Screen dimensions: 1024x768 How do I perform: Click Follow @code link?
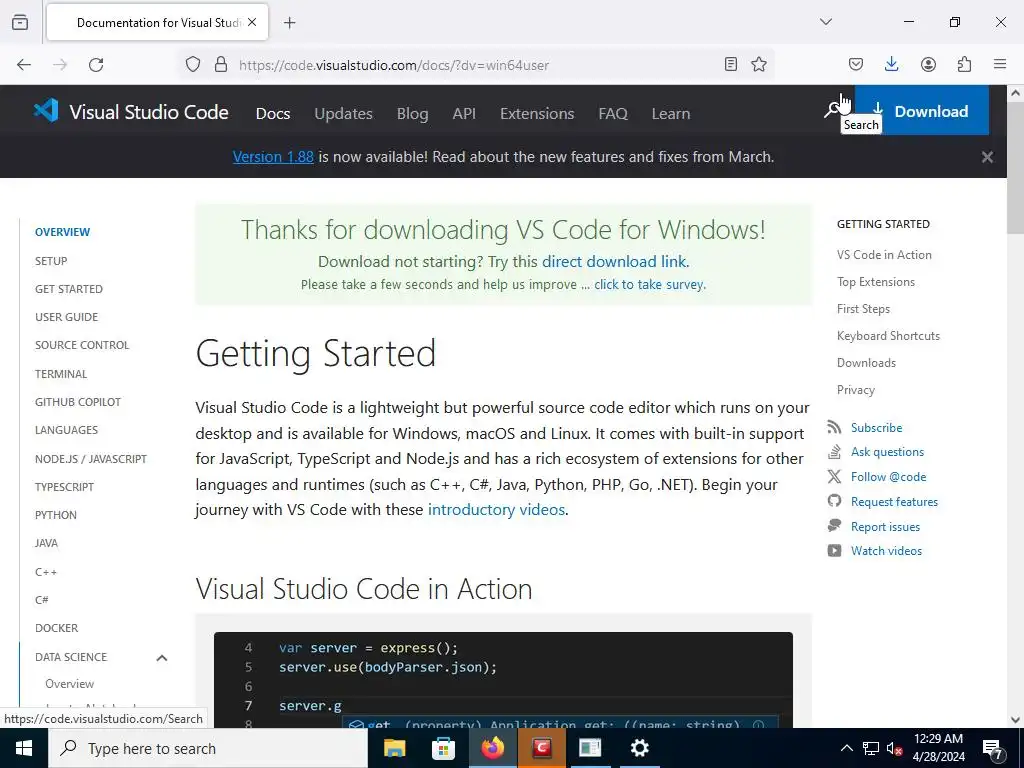888,477
